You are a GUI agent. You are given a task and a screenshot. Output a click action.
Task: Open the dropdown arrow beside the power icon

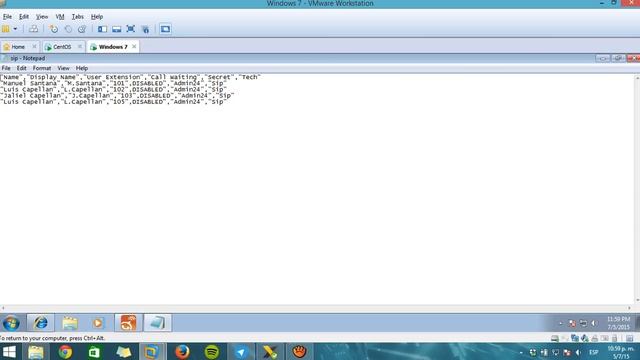pyautogui.click(x=15, y=29)
